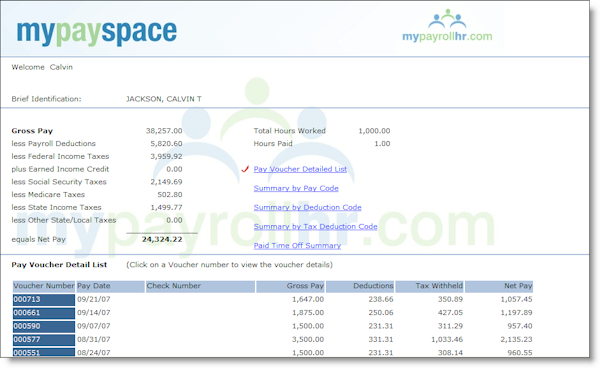Viewport: 600px width, 368px height.
Task: Open the Pay Voucher Detailed List link
Action: coord(300,169)
